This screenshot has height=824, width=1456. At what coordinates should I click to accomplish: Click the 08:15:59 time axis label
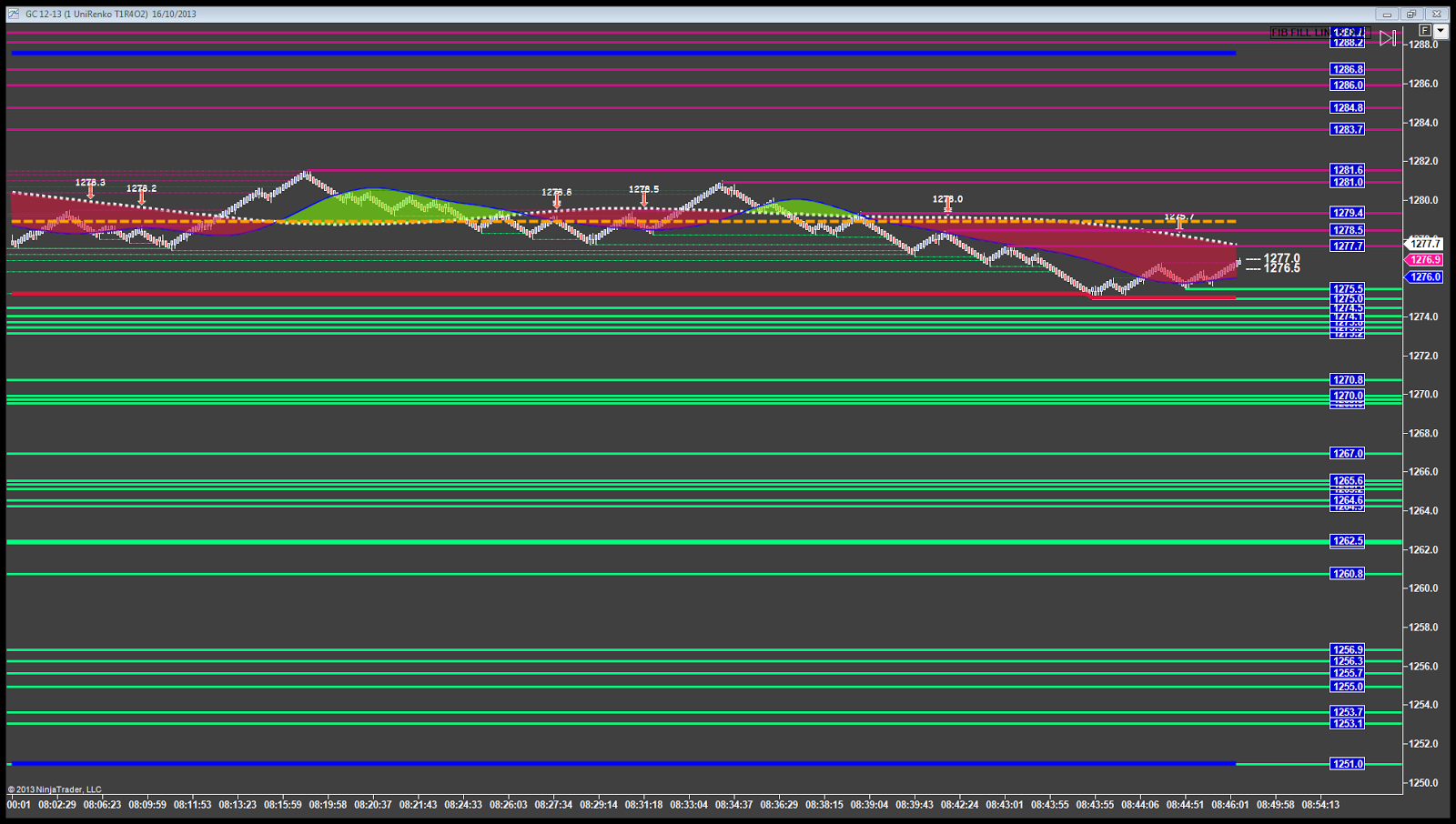[x=283, y=804]
